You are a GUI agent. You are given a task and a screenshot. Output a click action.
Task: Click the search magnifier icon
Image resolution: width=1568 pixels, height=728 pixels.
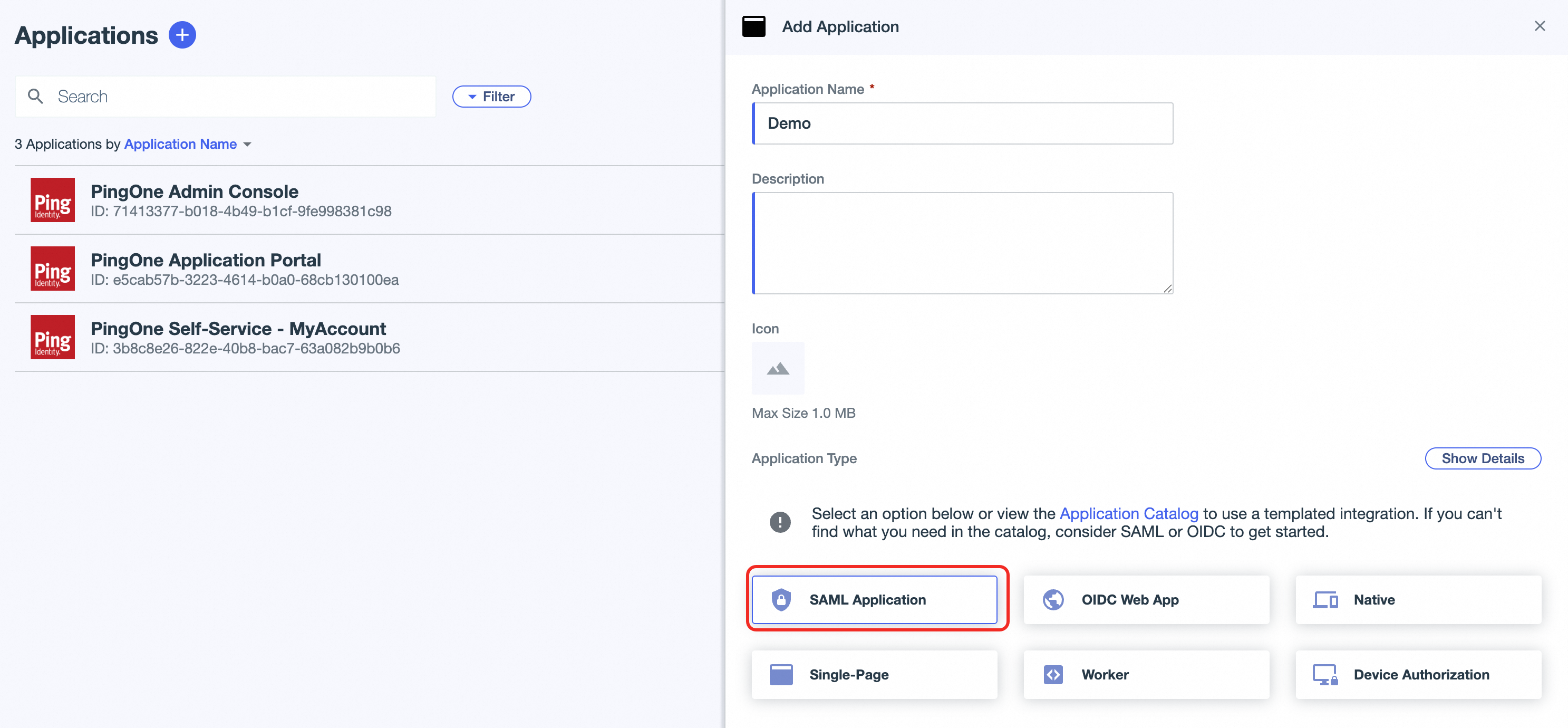pos(36,96)
